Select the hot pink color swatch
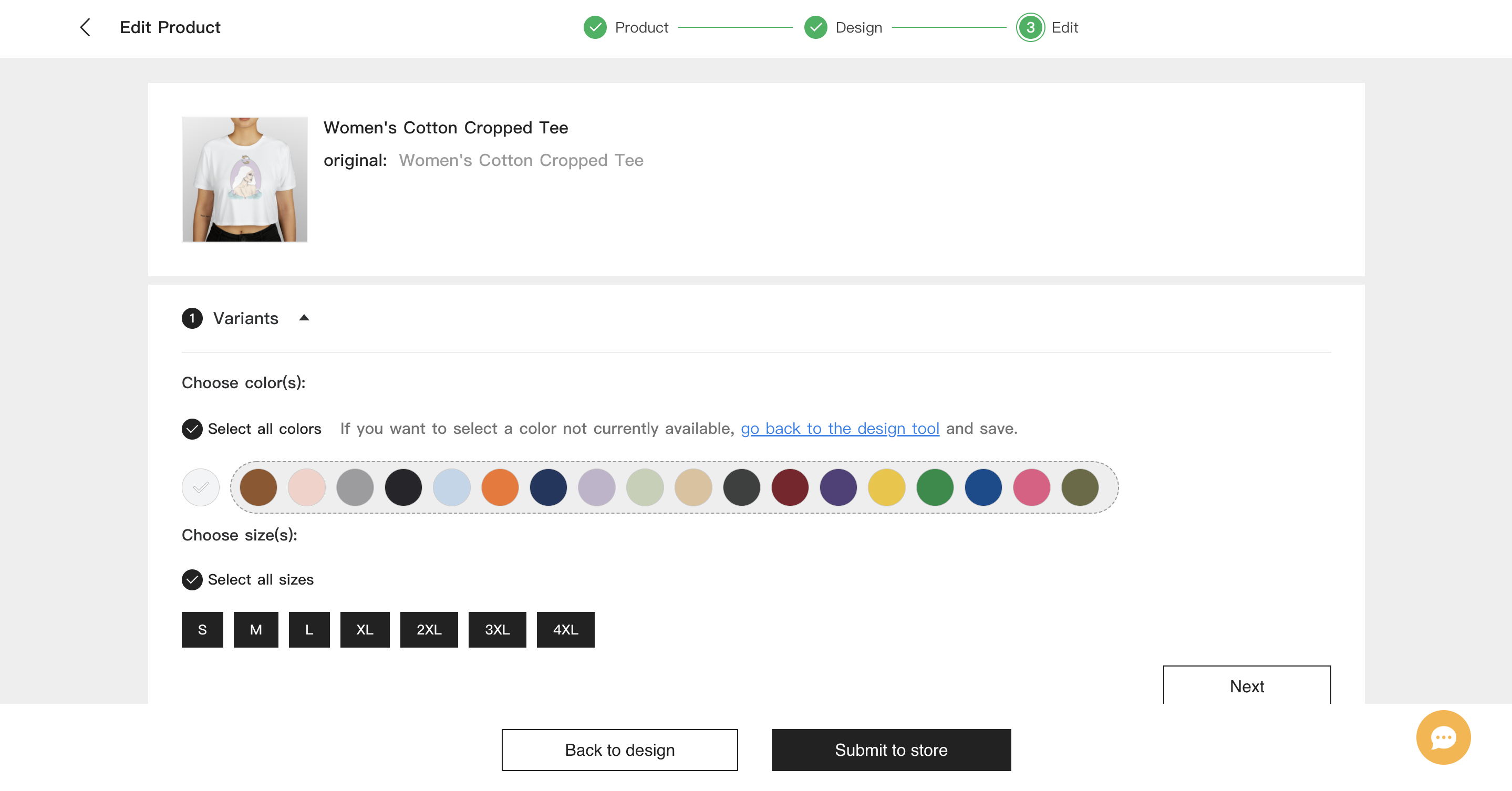 (1031, 487)
